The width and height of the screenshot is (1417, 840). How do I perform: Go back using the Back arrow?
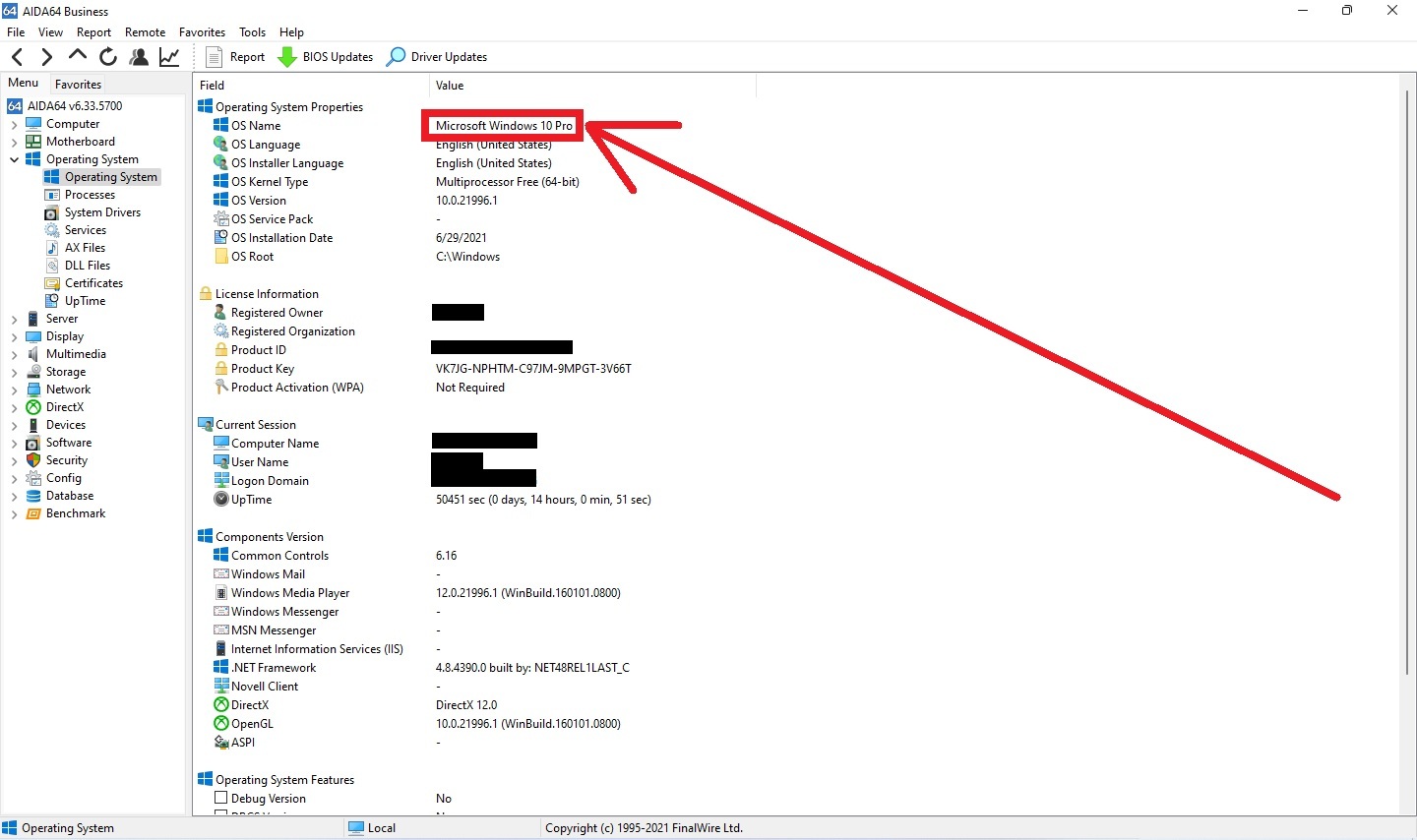17,57
